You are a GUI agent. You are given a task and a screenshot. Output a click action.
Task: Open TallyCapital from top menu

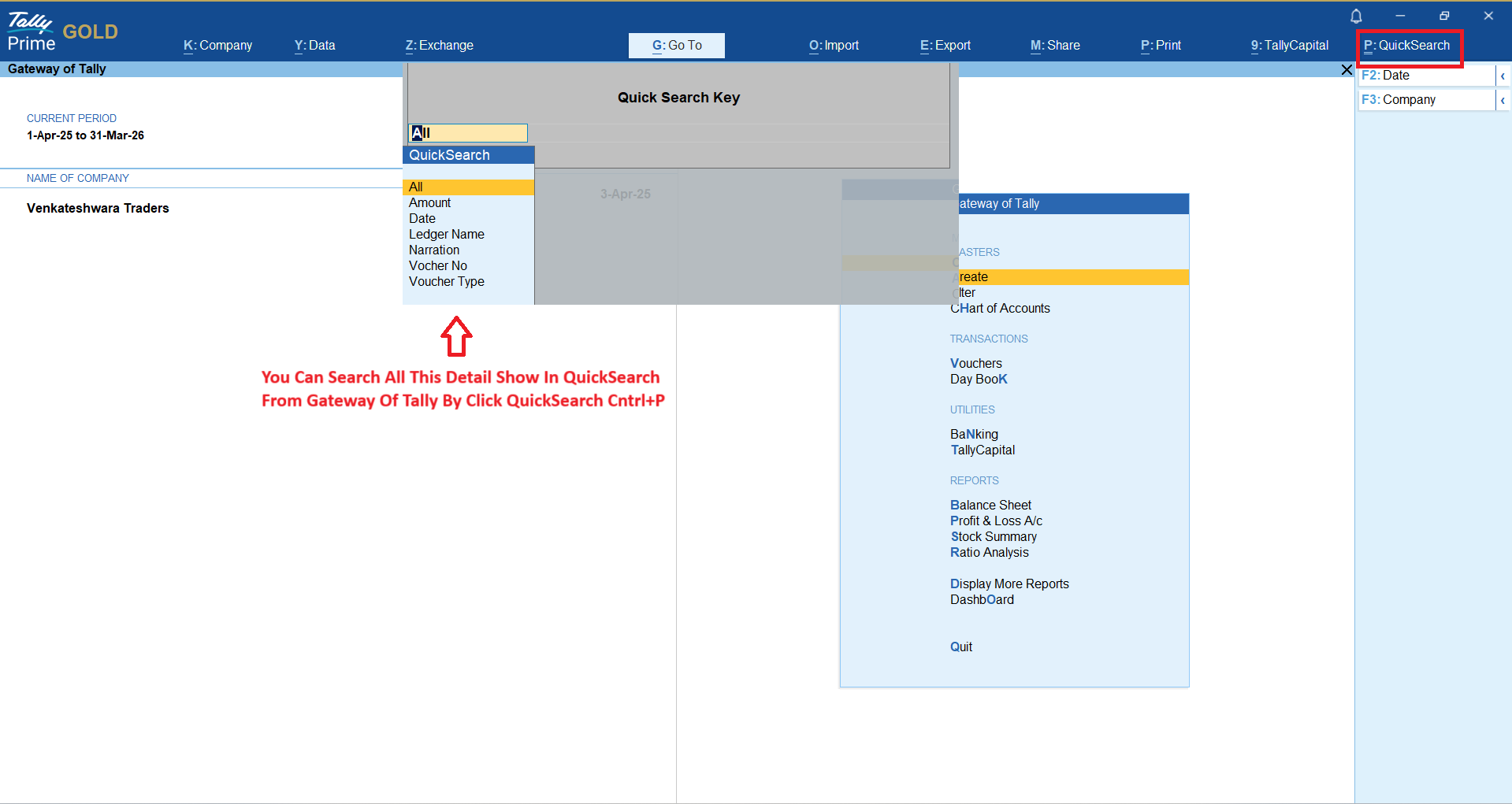click(x=1289, y=46)
